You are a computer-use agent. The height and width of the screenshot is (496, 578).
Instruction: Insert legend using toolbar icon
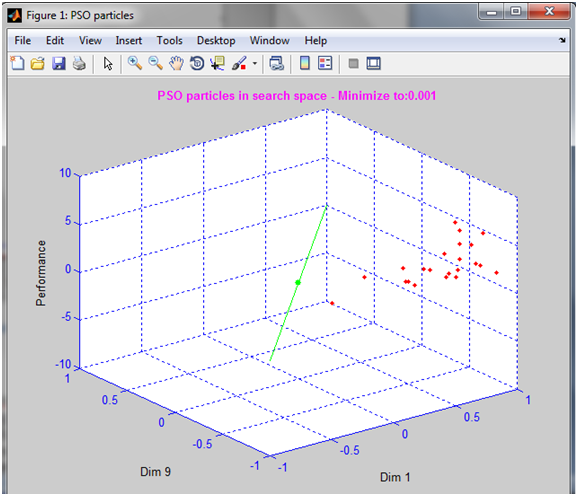click(325, 63)
